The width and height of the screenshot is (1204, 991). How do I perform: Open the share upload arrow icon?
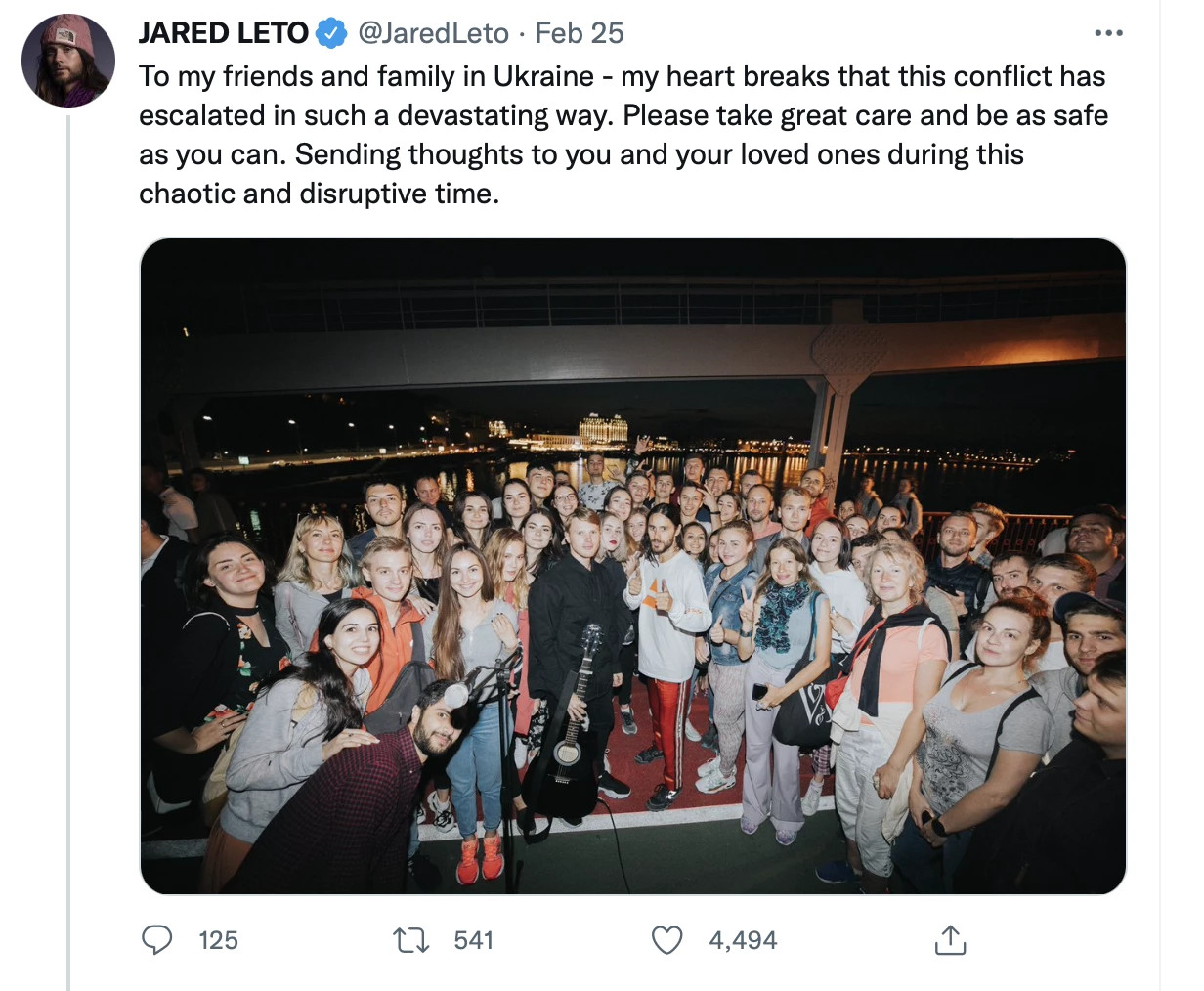[x=950, y=939]
